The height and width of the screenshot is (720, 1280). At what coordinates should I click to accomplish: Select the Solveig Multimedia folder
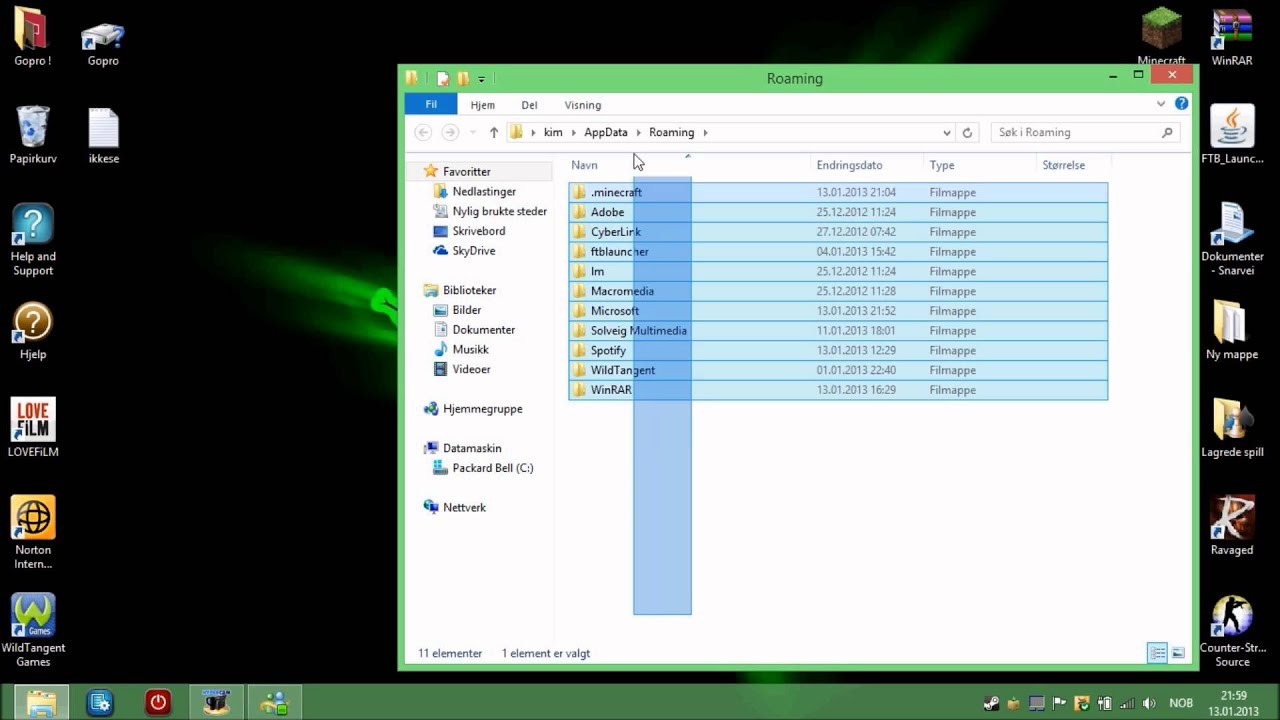click(838, 331)
